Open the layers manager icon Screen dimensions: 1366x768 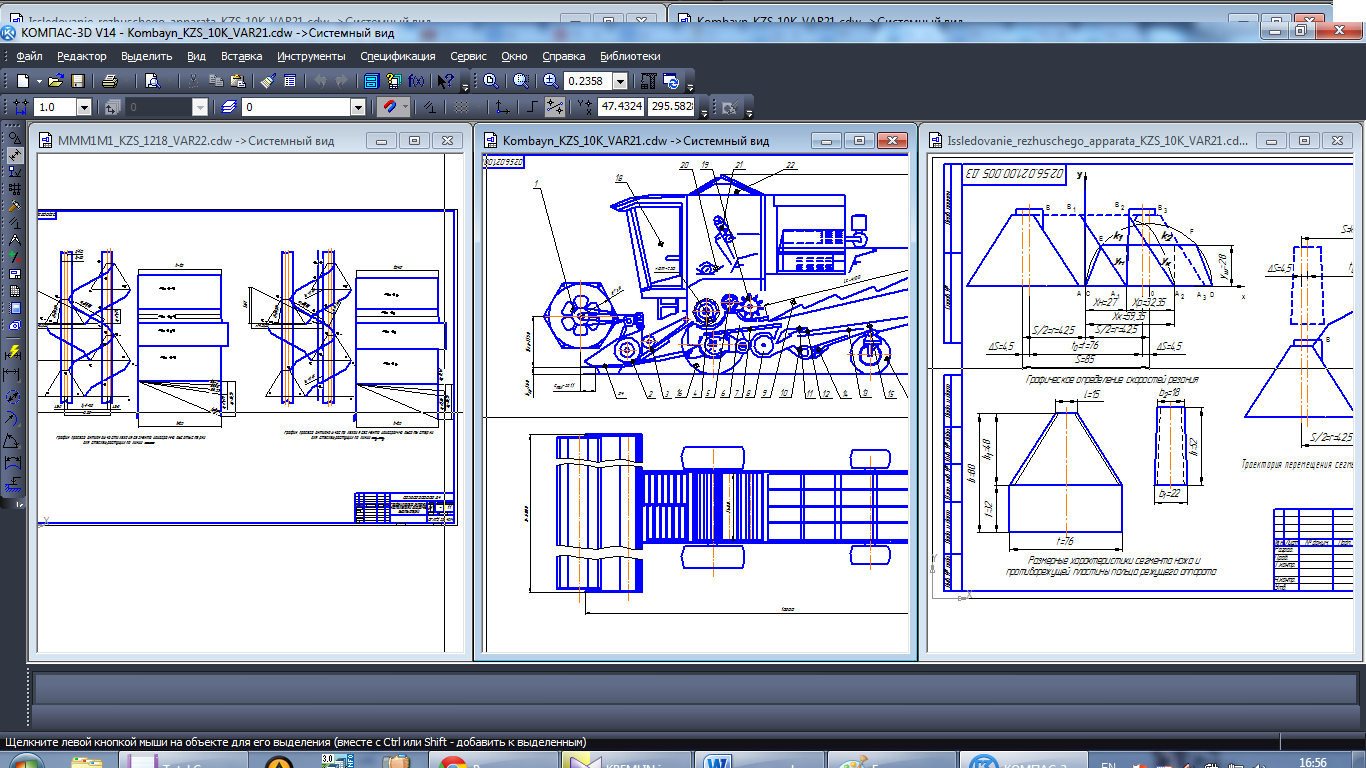point(228,107)
